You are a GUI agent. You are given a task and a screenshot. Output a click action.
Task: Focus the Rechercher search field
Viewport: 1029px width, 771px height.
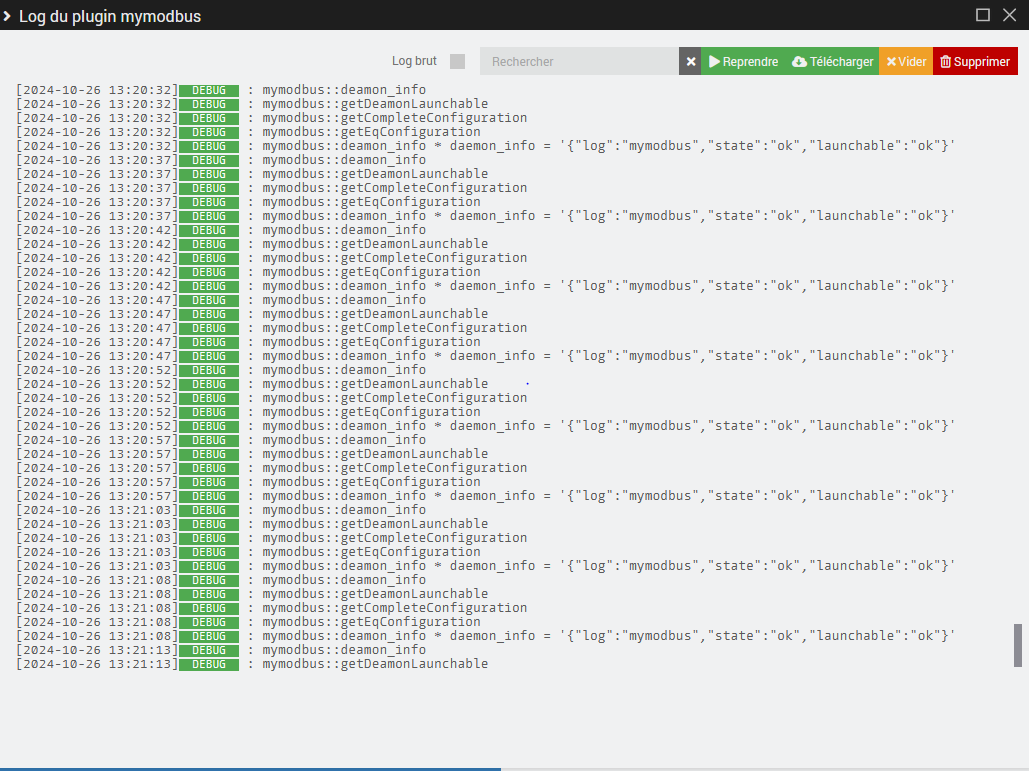578,62
